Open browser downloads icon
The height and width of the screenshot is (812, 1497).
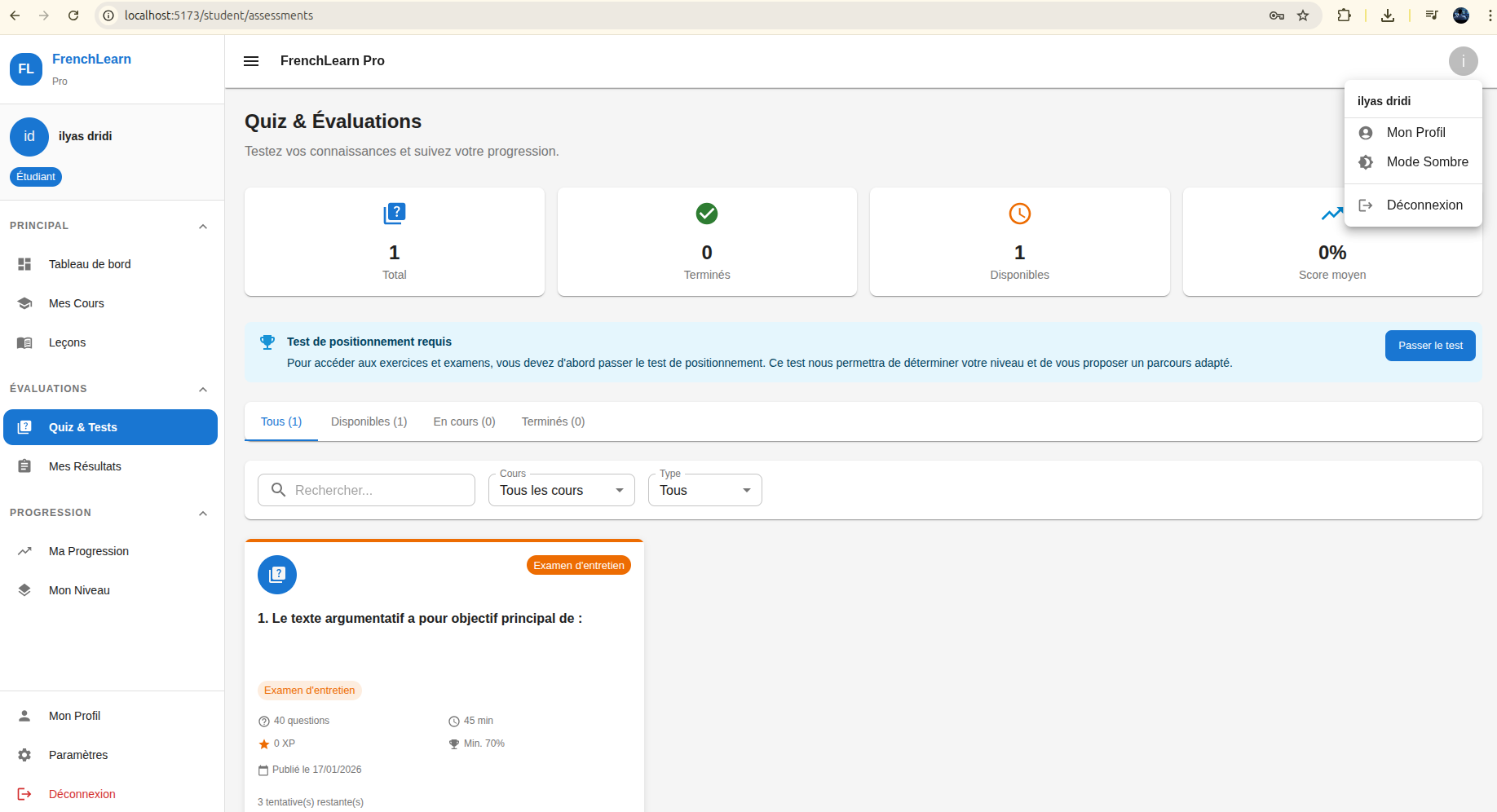click(x=1388, y=15)
